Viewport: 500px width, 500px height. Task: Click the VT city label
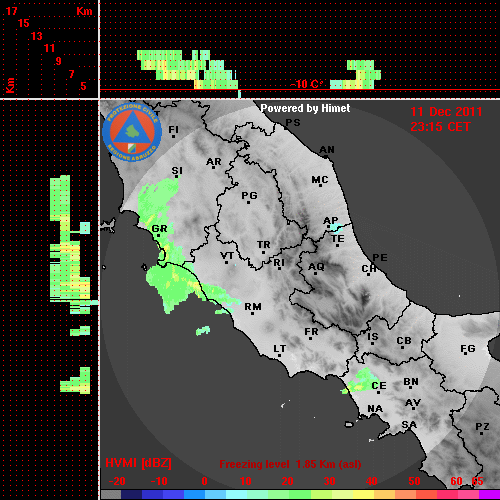coord(227,256)
